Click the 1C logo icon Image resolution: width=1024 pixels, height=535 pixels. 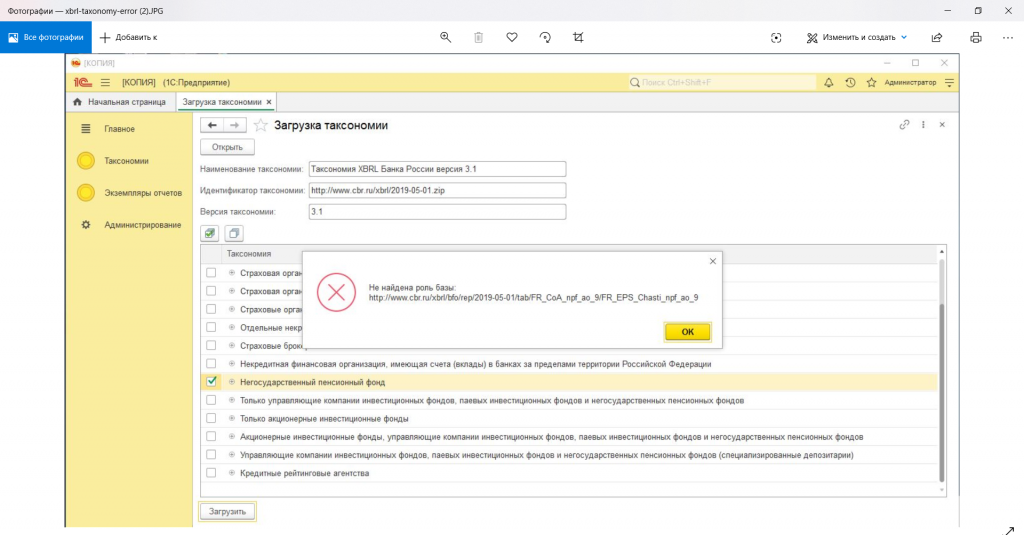pyautogui.click(x=82, y=82)
